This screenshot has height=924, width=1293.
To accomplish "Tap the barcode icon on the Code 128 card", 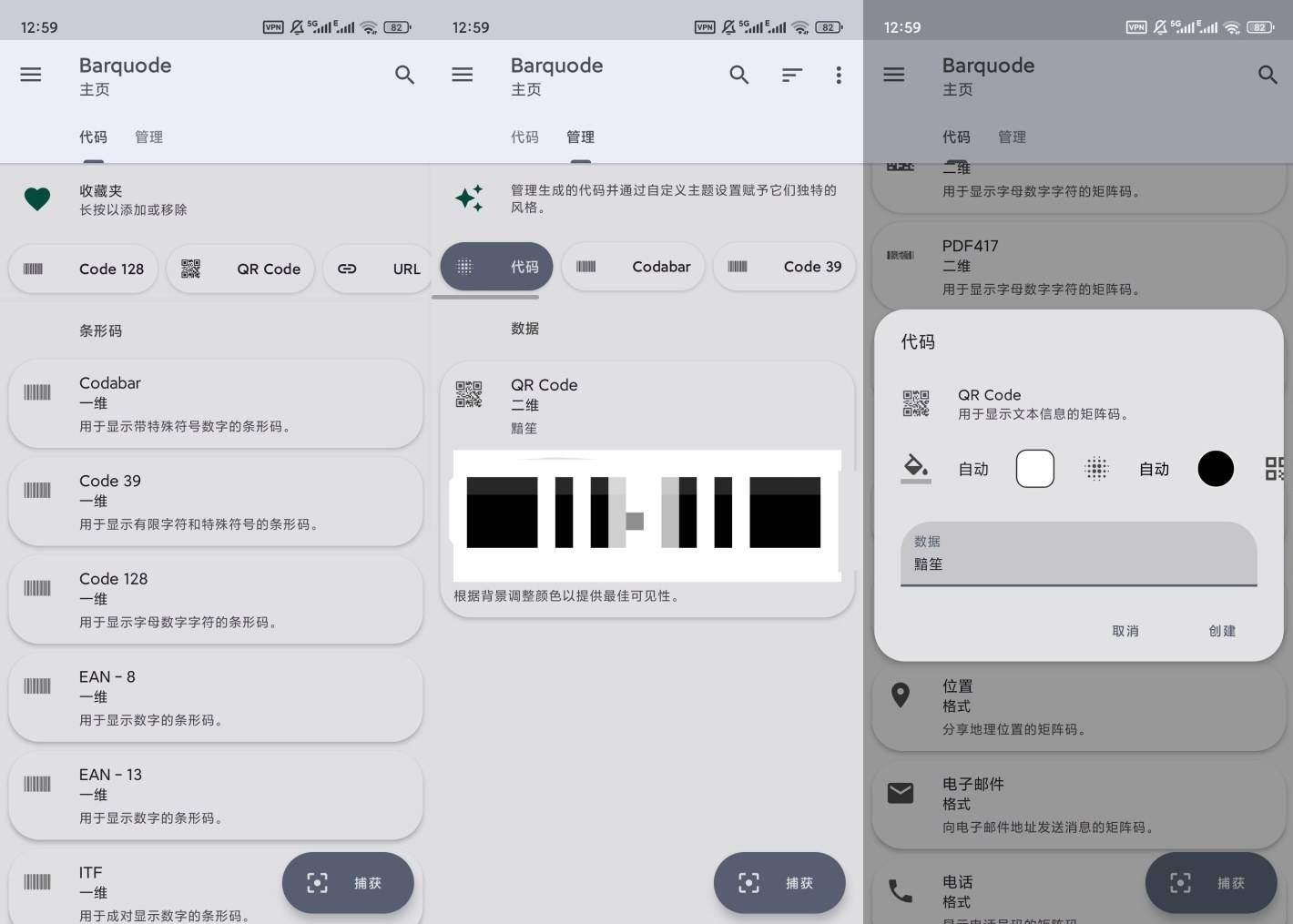I will pyautogui.click(x=37, y=588).
